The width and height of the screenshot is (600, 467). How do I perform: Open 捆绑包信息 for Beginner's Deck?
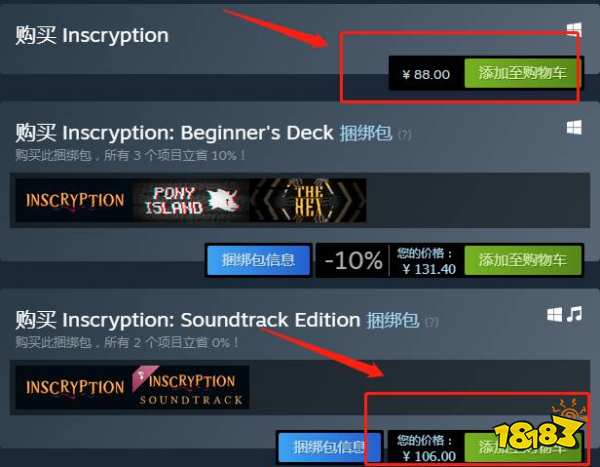pyautogui.click(x=258, y=260)
